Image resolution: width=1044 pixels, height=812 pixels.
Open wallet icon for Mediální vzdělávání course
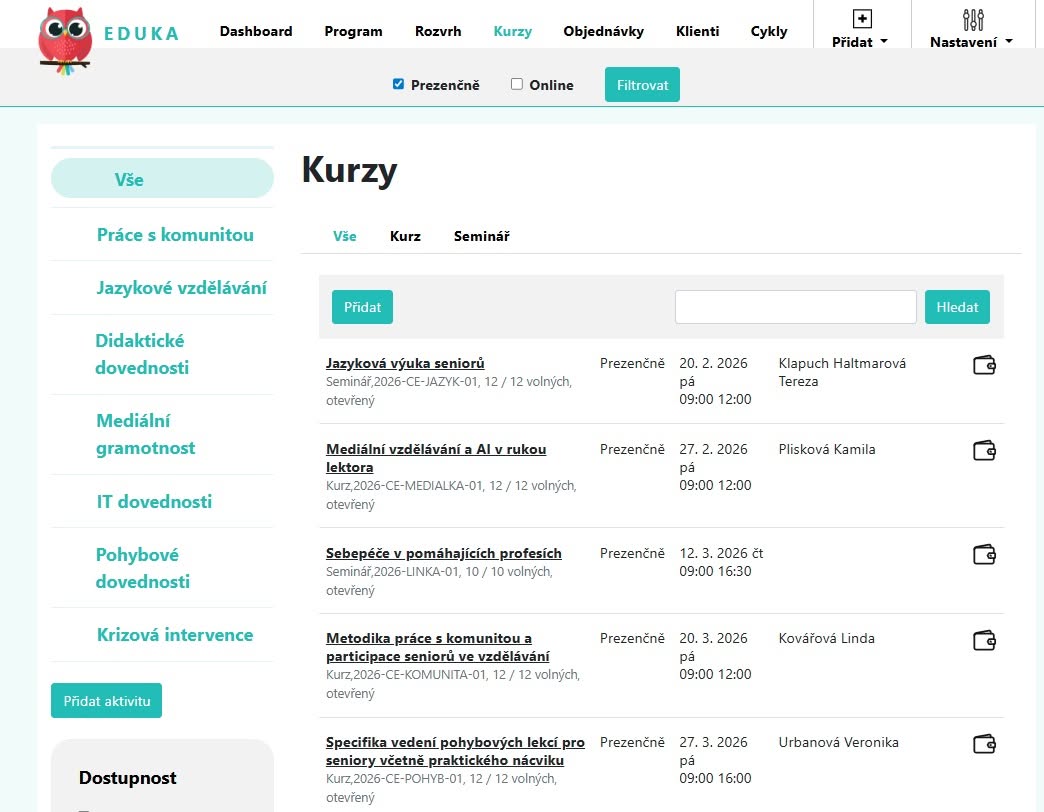pos(984,451)
